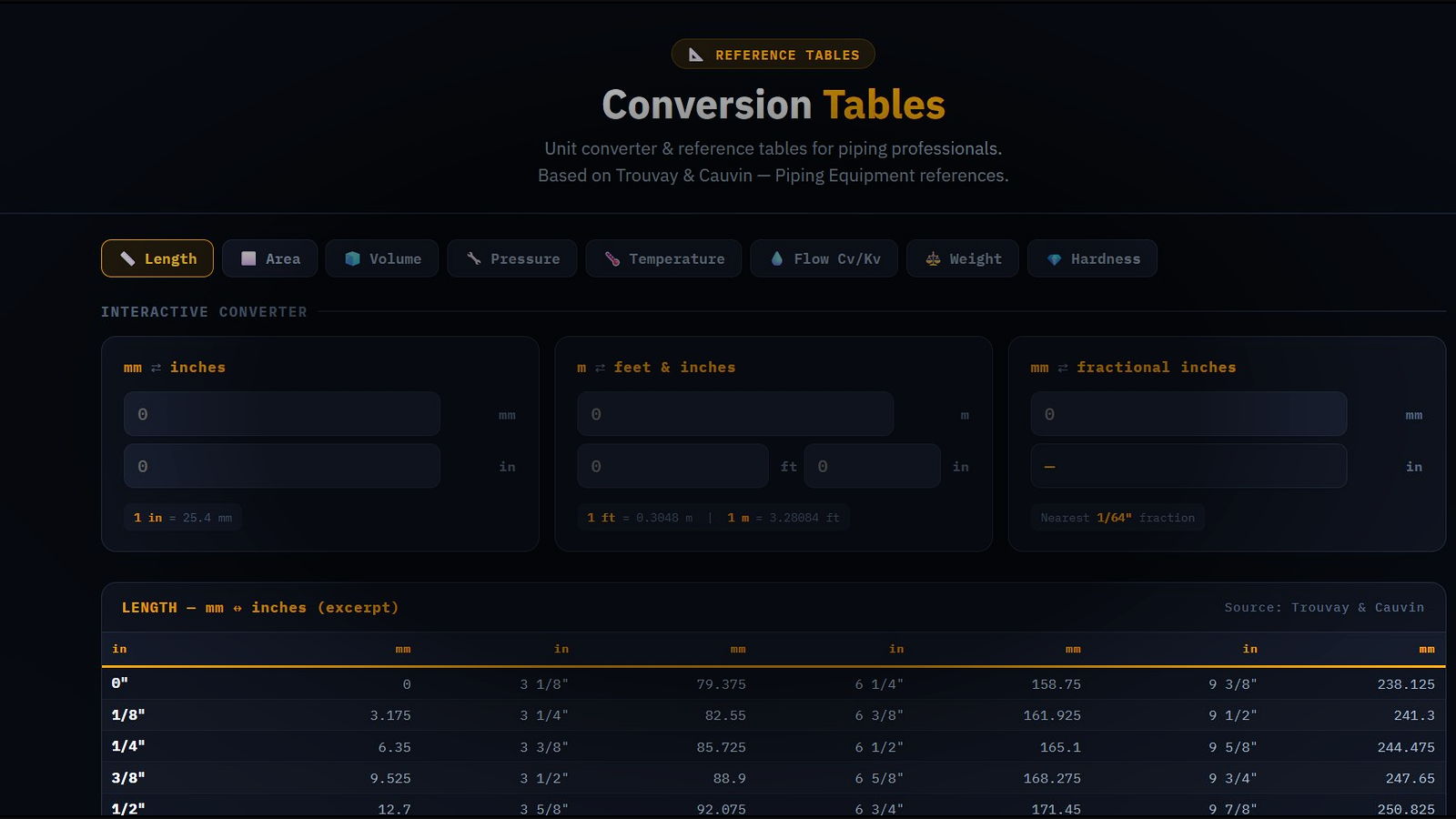This screenshot has width=1456, height=819.
Task: Click the ft input in the feet & inches converter
Action: point(672,465)
